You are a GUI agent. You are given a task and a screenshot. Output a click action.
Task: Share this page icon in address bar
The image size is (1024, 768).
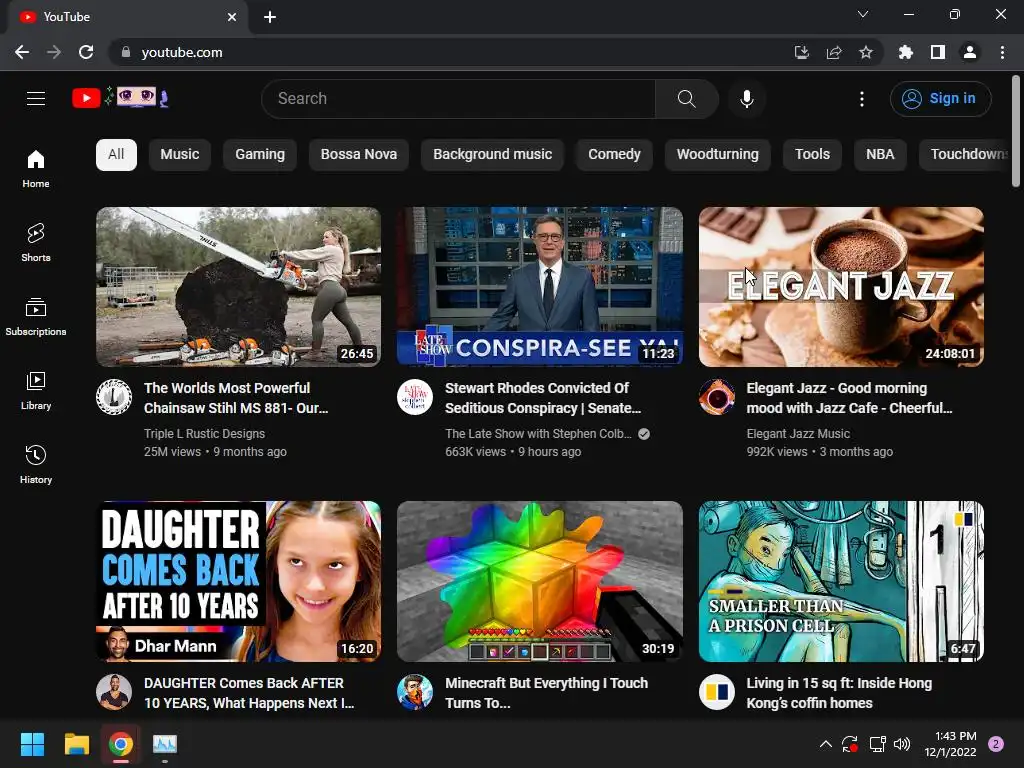(833, 52)
